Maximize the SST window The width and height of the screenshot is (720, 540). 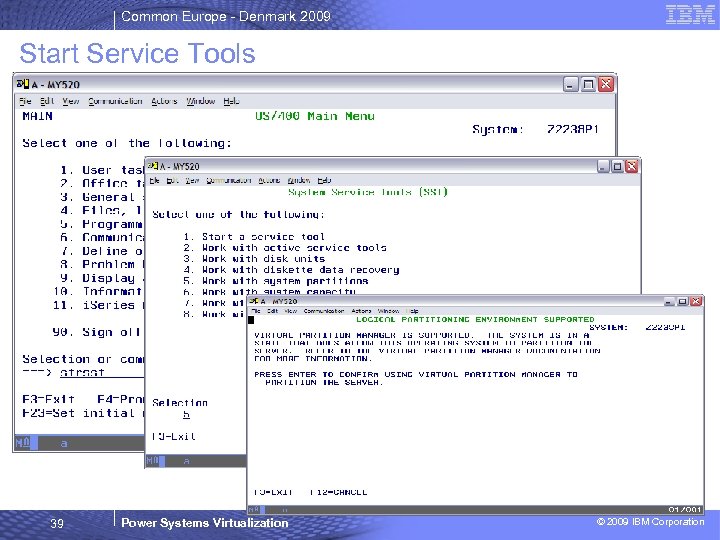pyautogui.click(x=618, y=166)
